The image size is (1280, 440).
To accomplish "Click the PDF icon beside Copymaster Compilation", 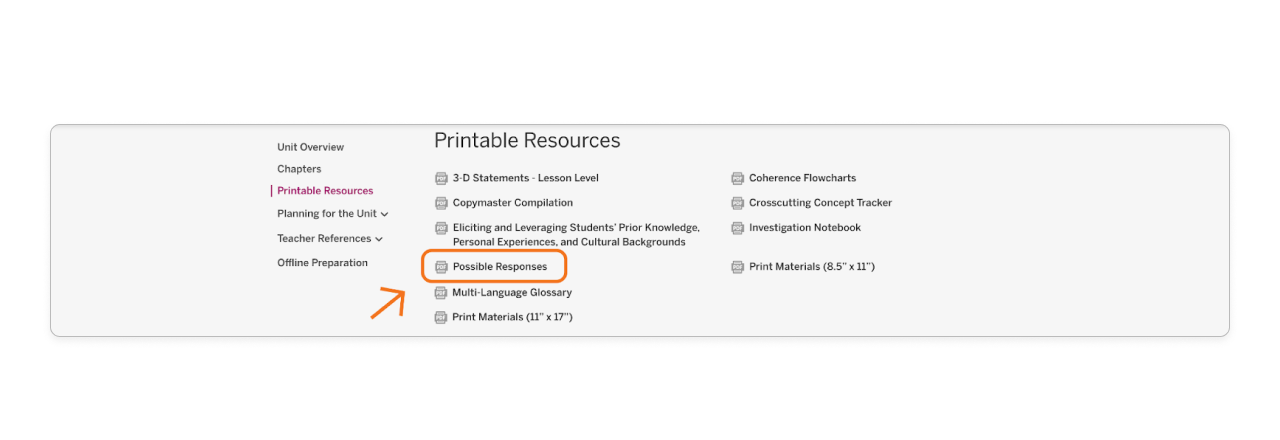I will point(441,203).
